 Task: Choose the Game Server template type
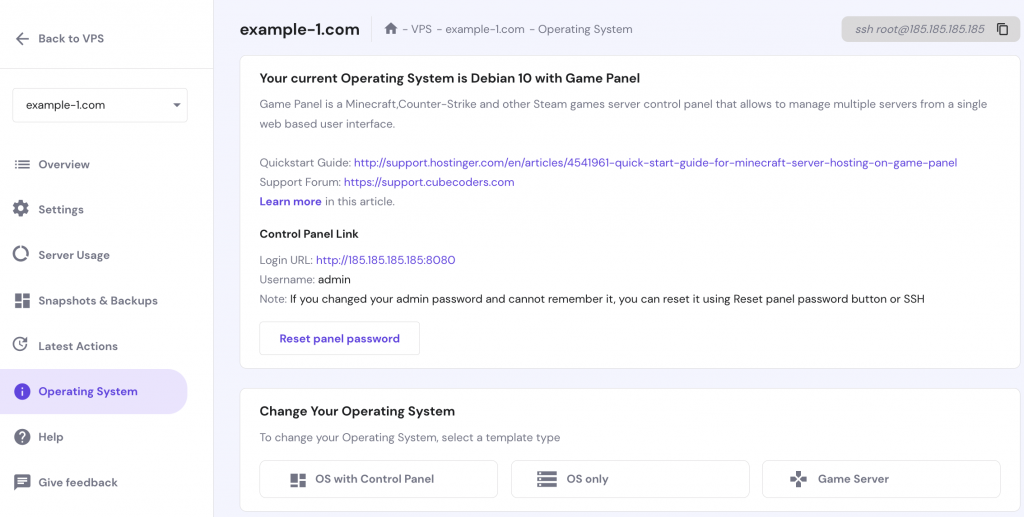point(881,479)
